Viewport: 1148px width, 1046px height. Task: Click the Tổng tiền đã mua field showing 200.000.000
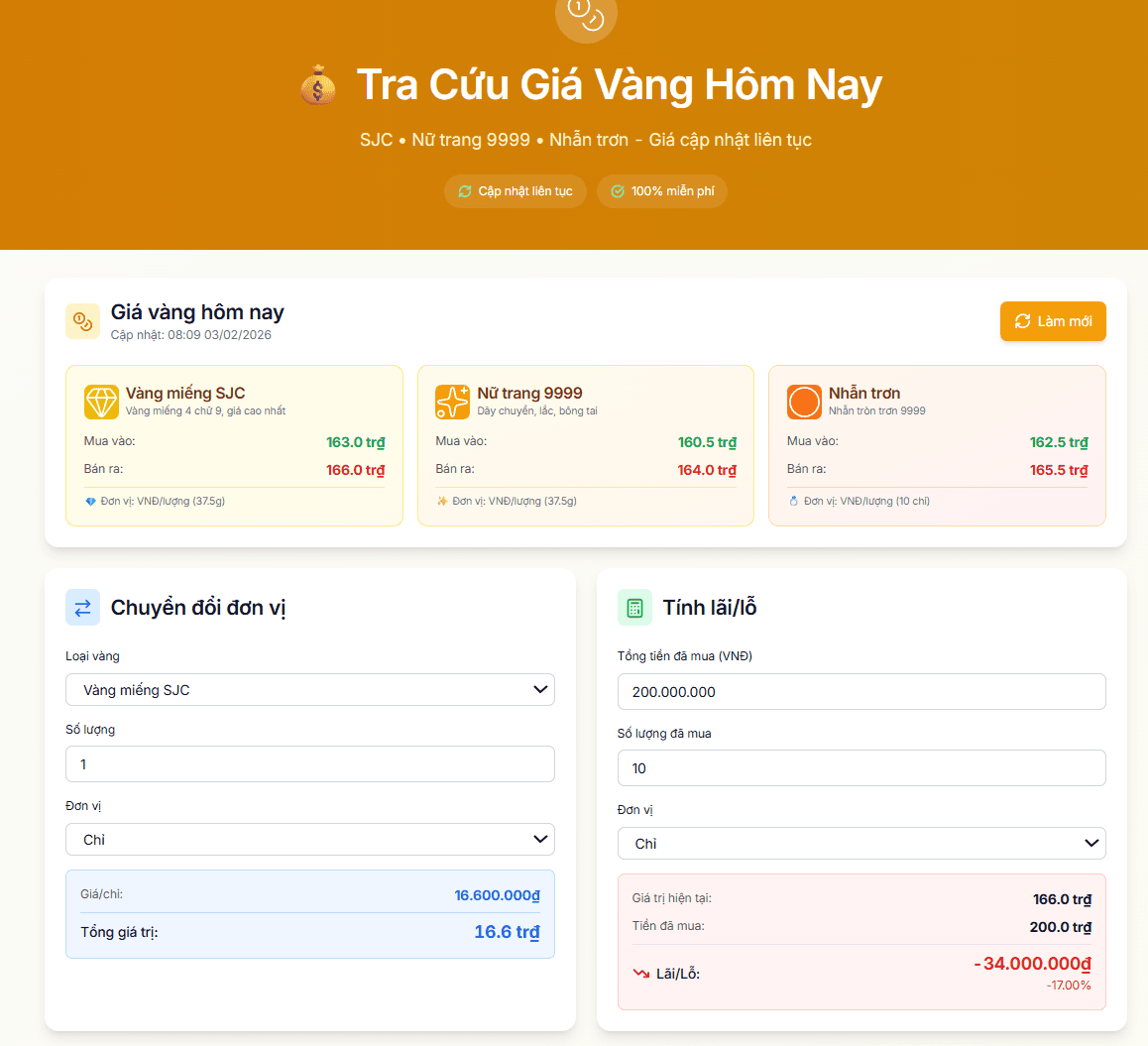point(861,691)
